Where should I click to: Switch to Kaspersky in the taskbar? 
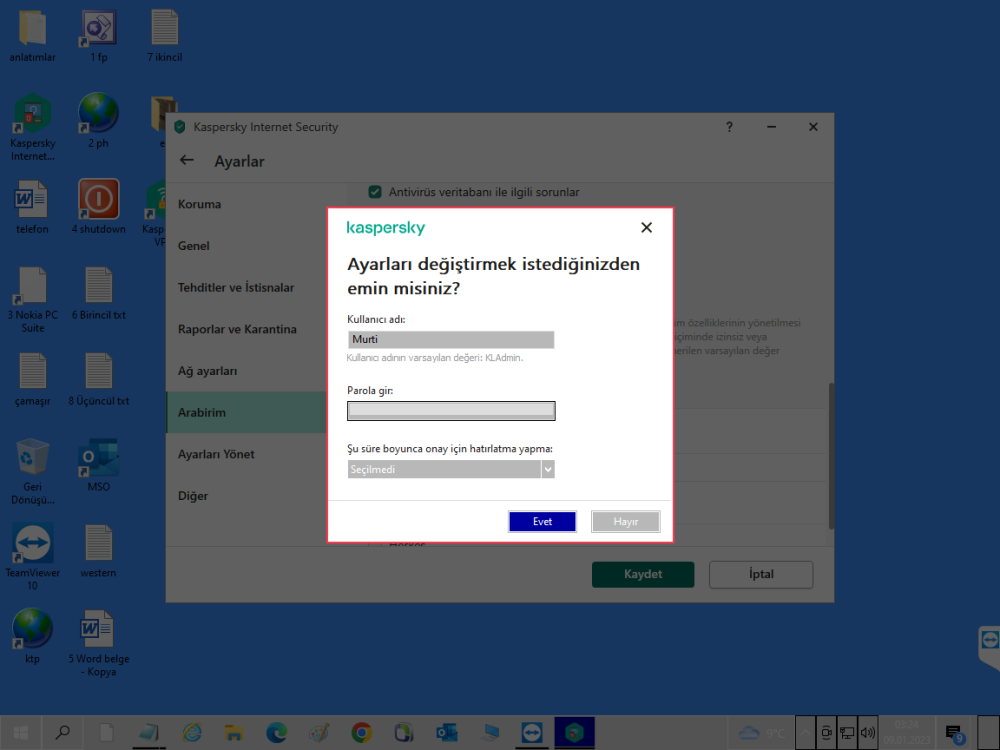tap(575, 733)
